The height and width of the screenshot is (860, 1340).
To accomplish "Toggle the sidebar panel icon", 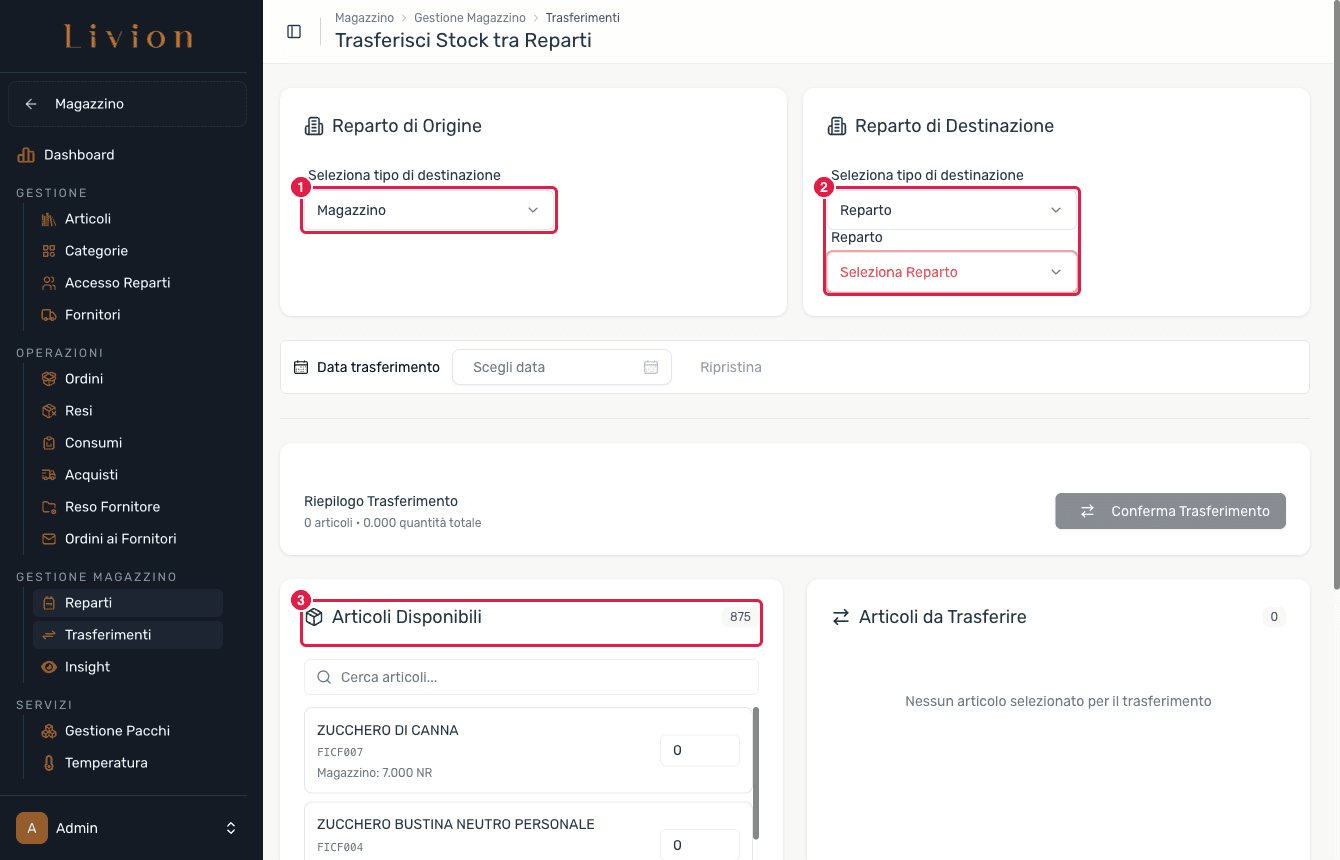I will point(294,31).
